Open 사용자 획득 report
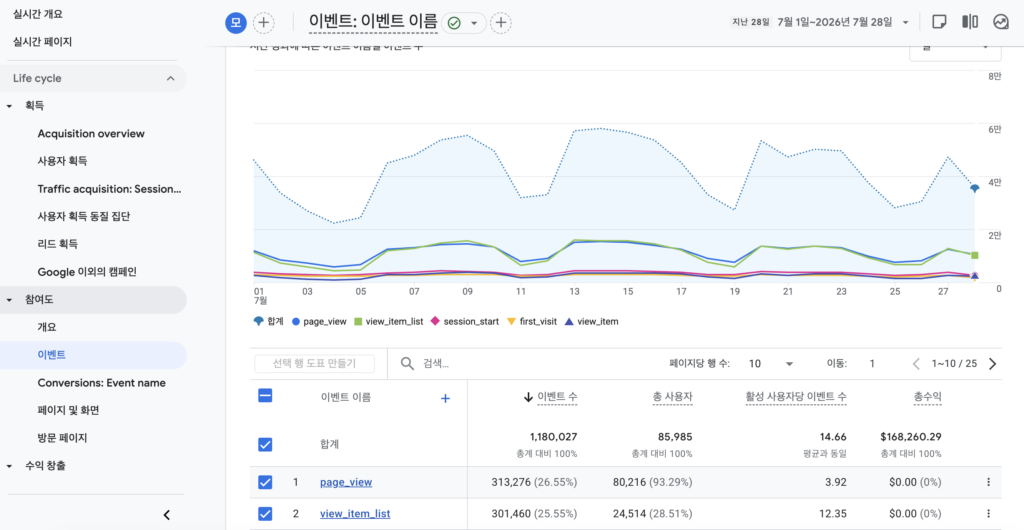 click(x=62, y=161)
